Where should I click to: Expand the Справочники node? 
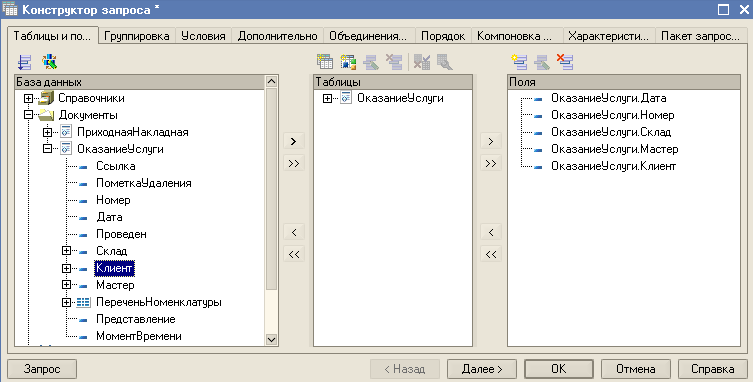pyautogui.click(x=28, y=98)
